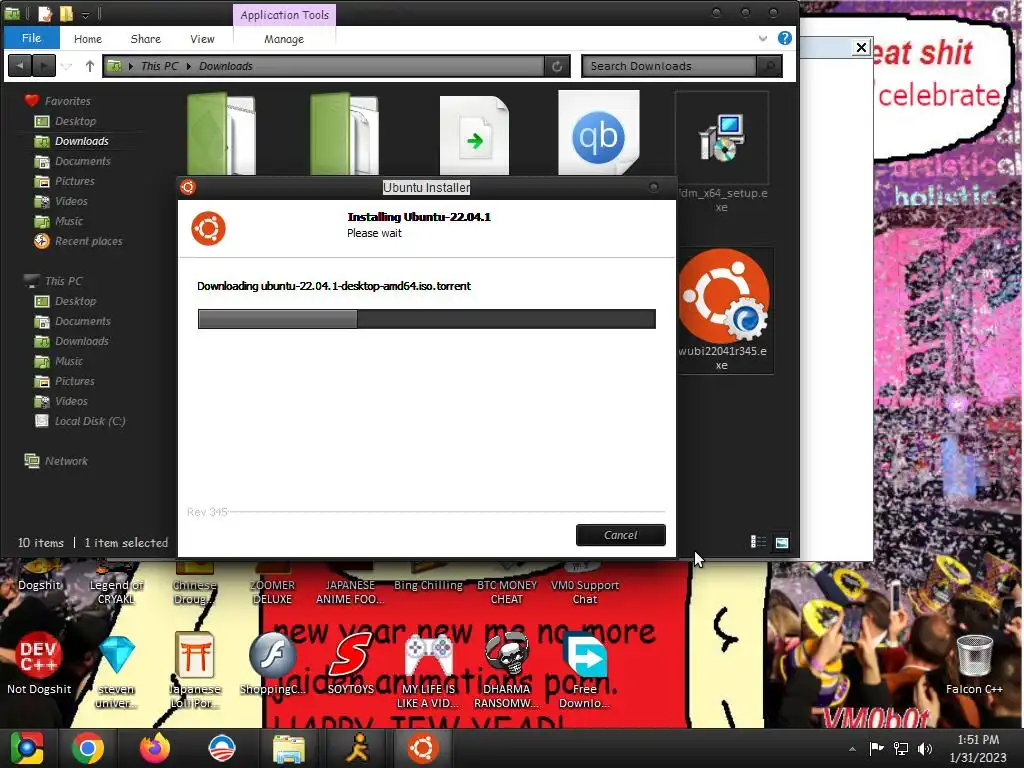The width and height of the screenshot is (1024, 768).
Task: Select Documents under Favorites
Action: click(72, 161)
